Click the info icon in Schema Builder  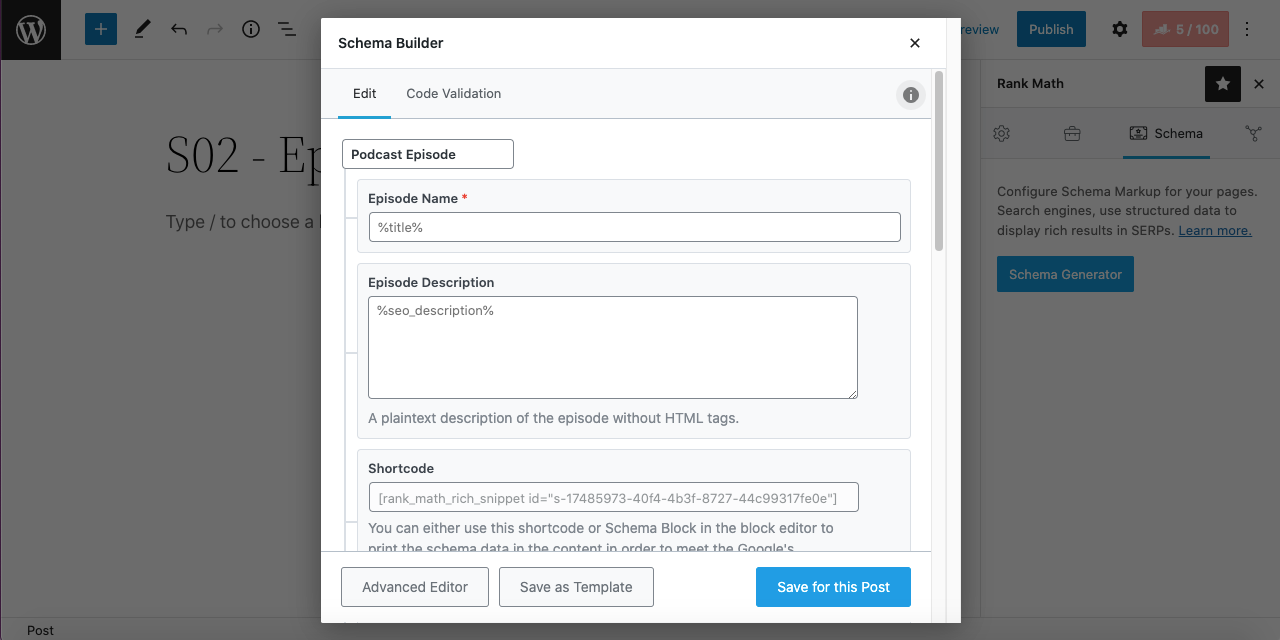(x=911, y=95)
